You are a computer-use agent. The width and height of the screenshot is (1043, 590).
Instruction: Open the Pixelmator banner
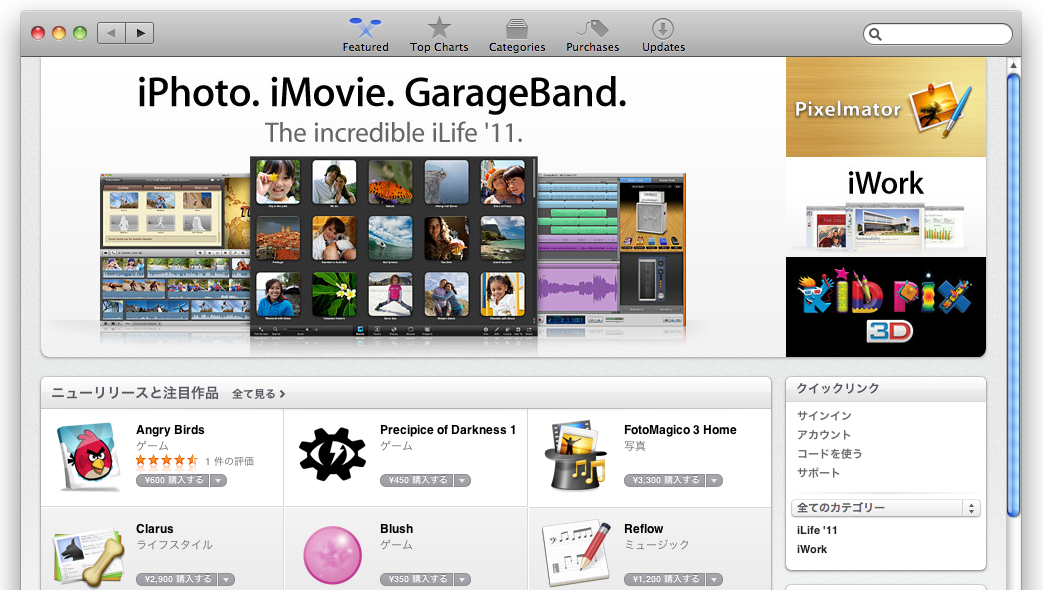885,107
